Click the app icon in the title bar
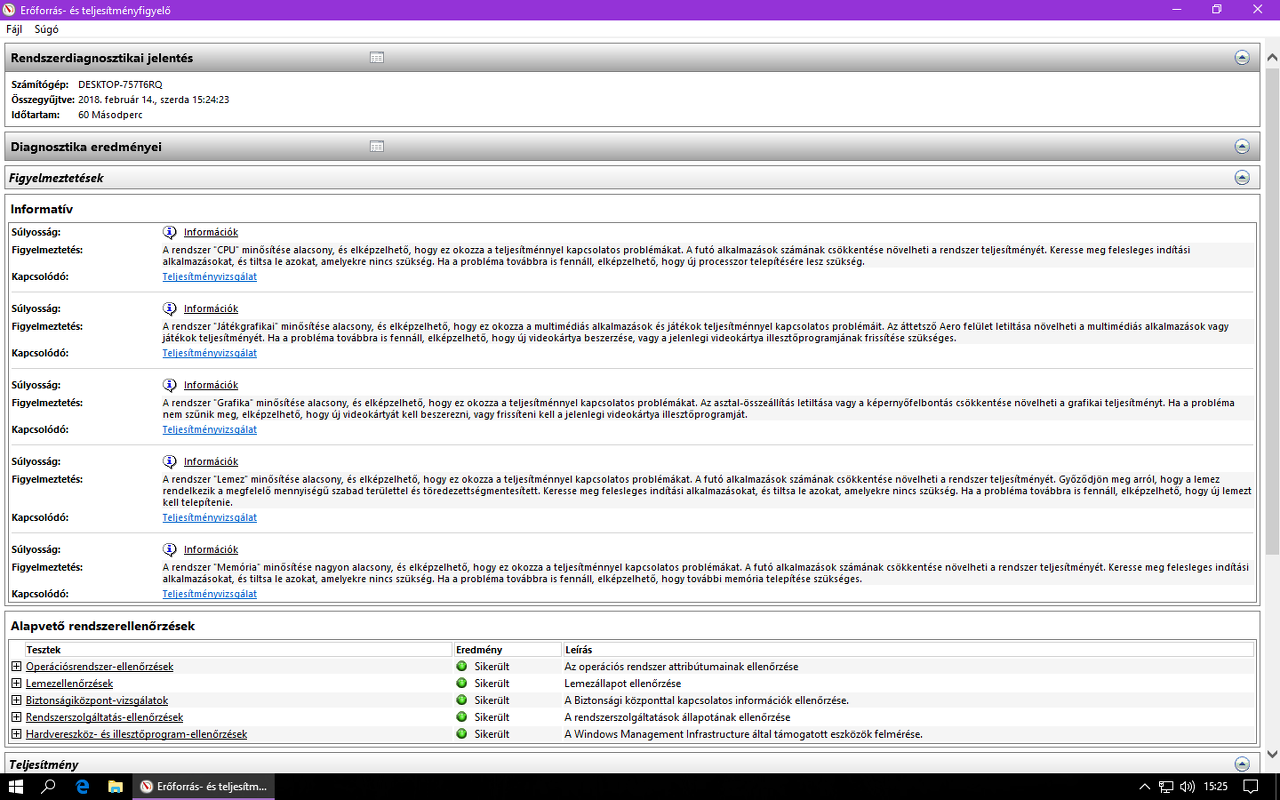Image resolution: width=1280 pixels, height=800 pixels. tap(10, 9)
